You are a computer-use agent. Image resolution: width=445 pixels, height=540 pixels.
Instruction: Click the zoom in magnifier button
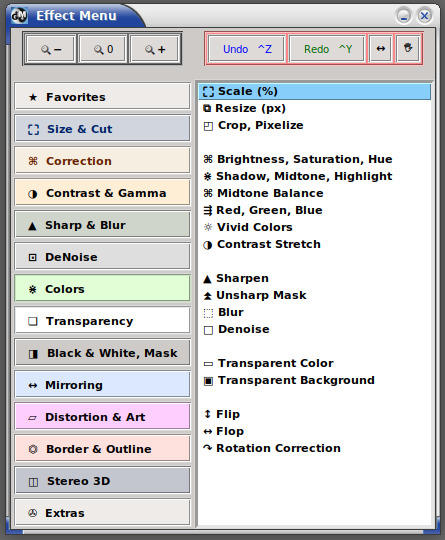point(155,49)
